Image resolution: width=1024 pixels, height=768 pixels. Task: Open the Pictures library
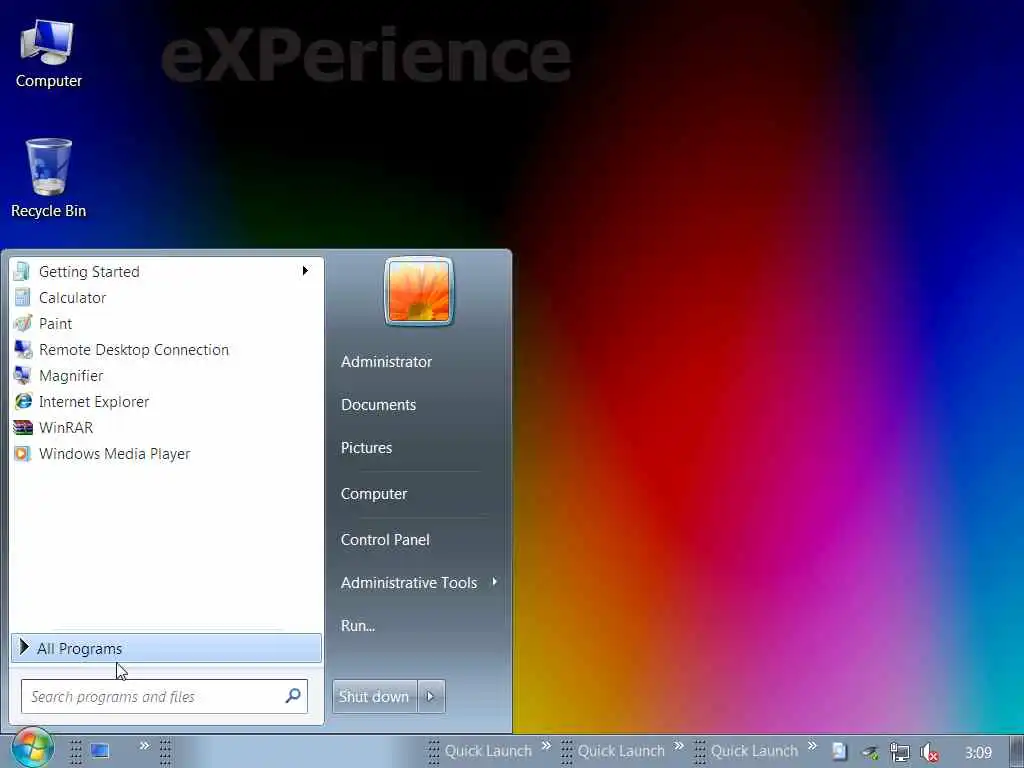pos(366,448)
